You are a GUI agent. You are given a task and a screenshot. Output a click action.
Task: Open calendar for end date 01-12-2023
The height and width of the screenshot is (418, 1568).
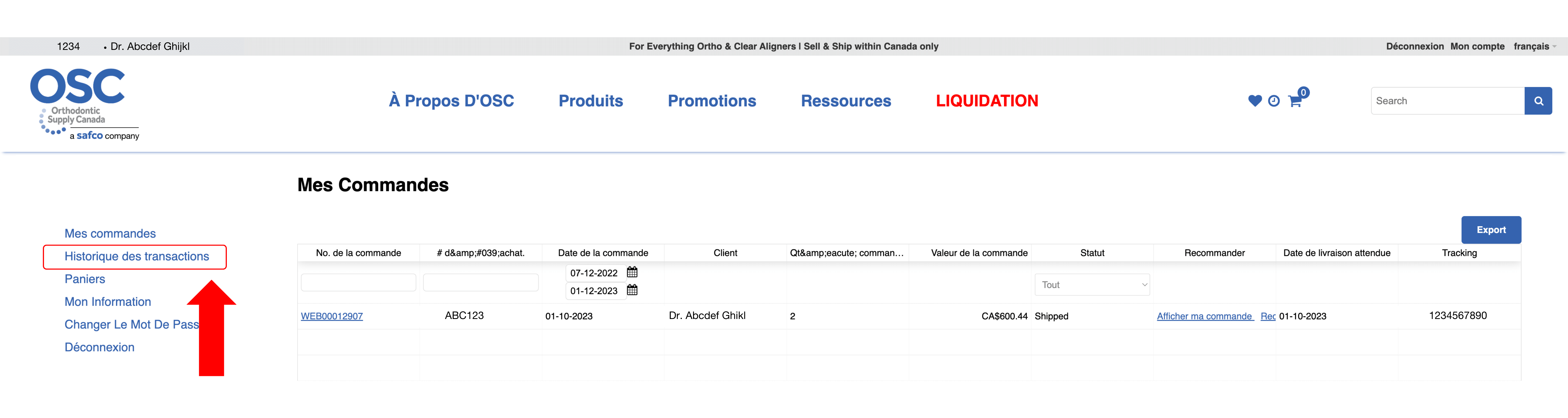(x=632, y=290)
